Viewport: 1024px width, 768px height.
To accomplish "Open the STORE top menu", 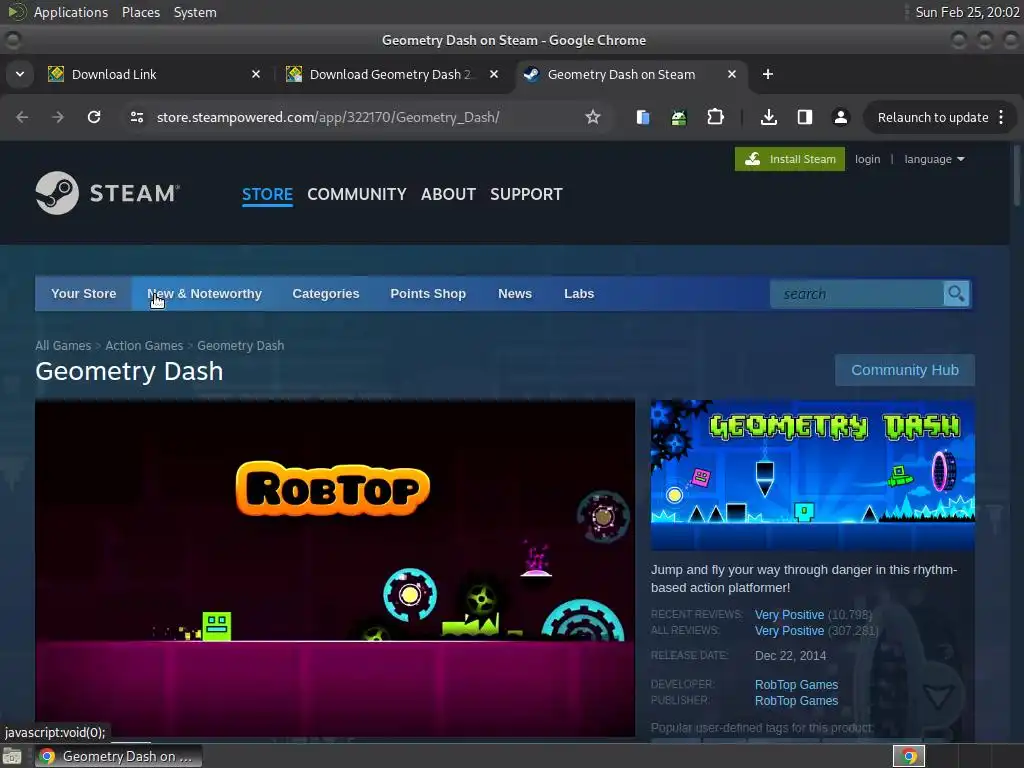I will pyautogui.click(x=267, y=194).
